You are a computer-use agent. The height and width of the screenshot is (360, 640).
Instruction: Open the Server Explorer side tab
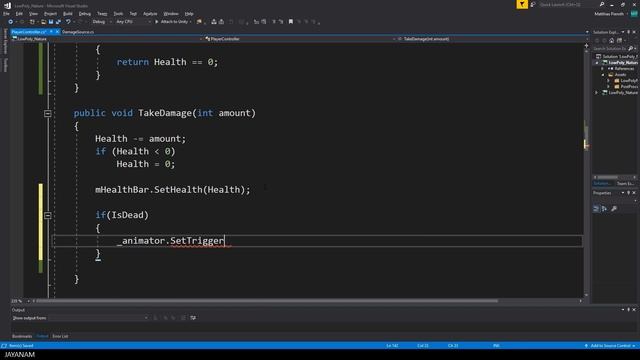point(5,41)
